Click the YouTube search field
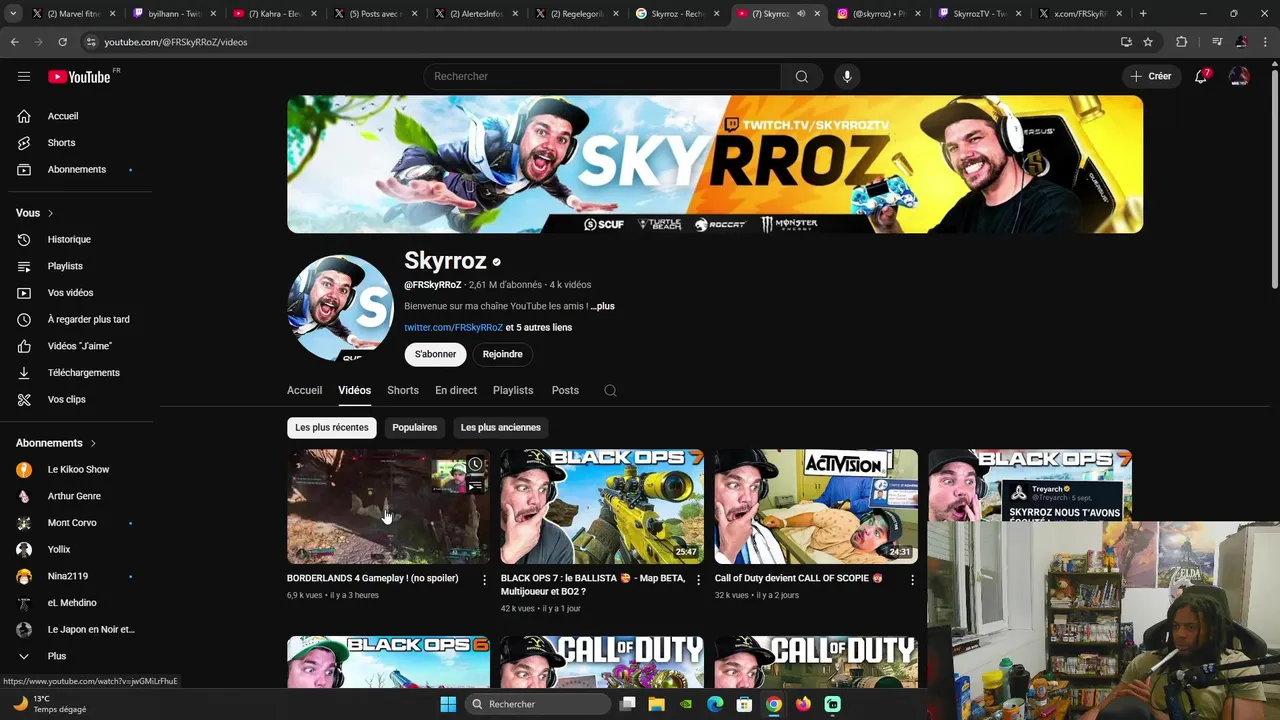This screenshot has width=1280, height=720. tap(602, 77)
